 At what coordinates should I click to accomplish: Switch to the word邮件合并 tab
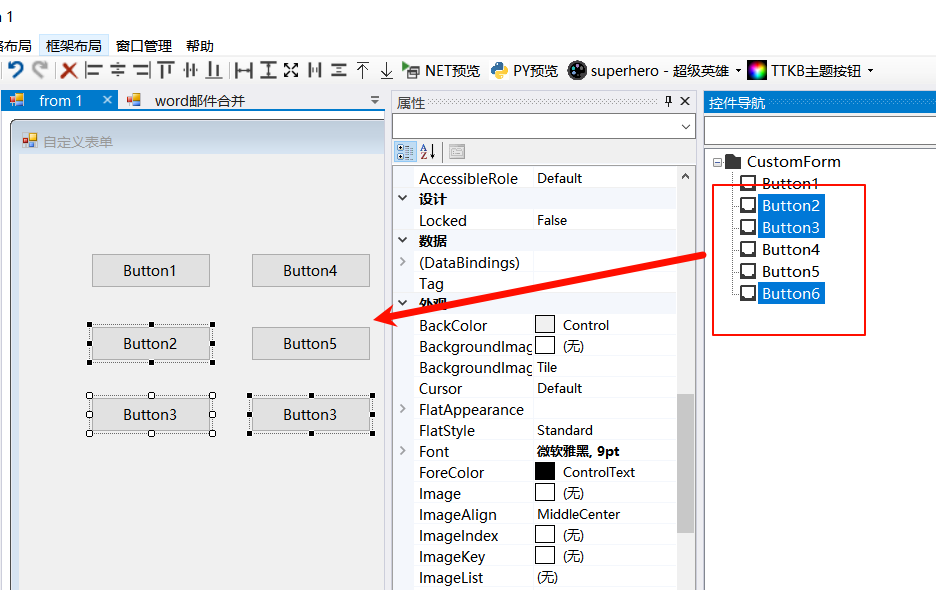pyautogui.click(x=199, y=100)
